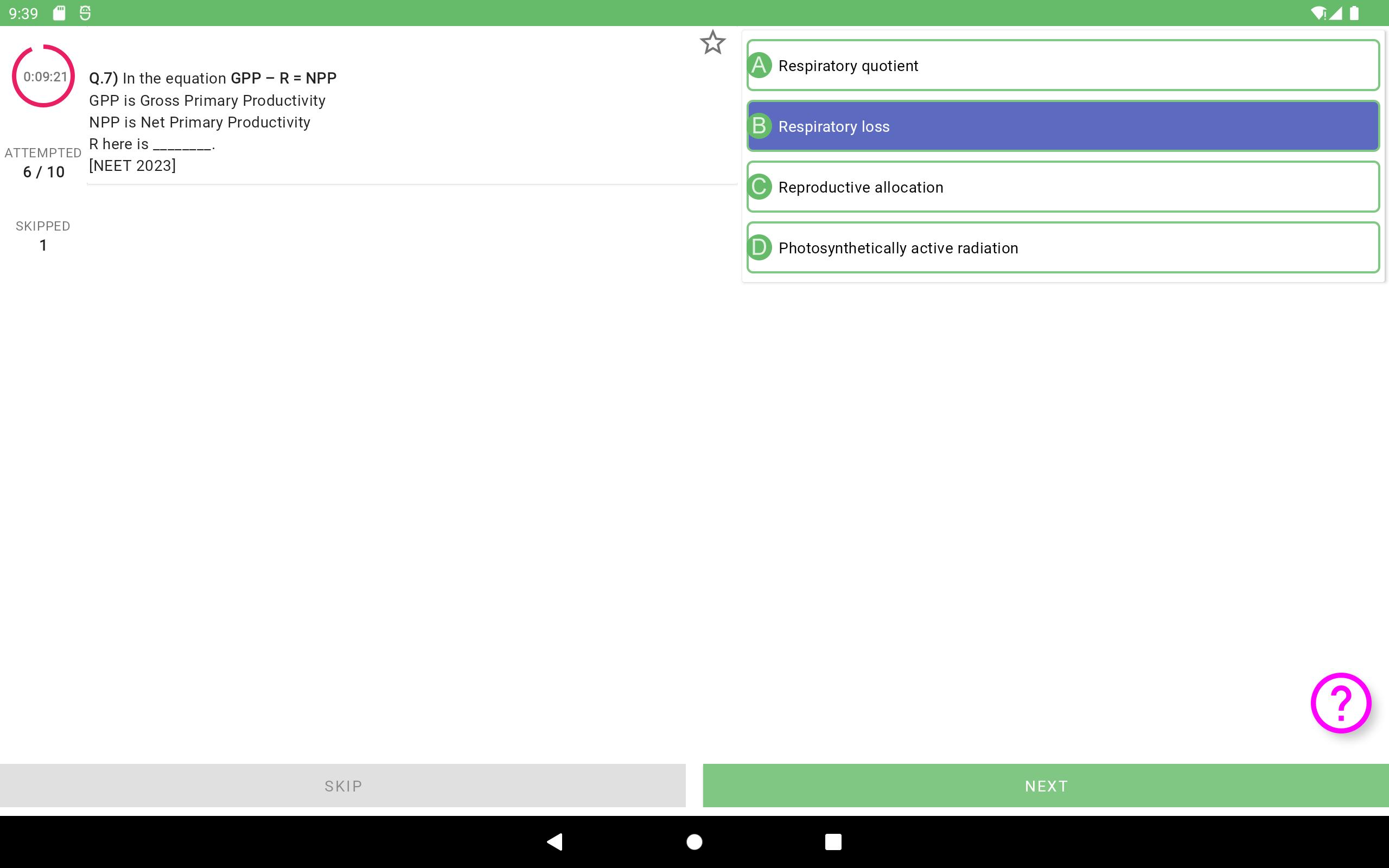Choose option C Reproductive allocation
The height and width of the screenshot is (868, 1389).
pos(1063,187)
